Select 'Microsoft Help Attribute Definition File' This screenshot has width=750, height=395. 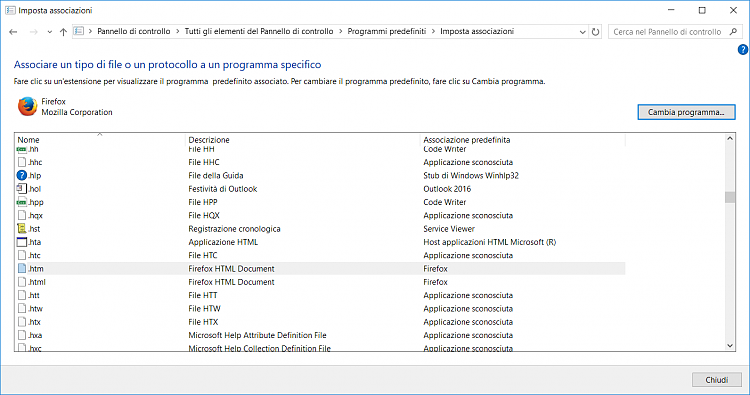[257, 335]
